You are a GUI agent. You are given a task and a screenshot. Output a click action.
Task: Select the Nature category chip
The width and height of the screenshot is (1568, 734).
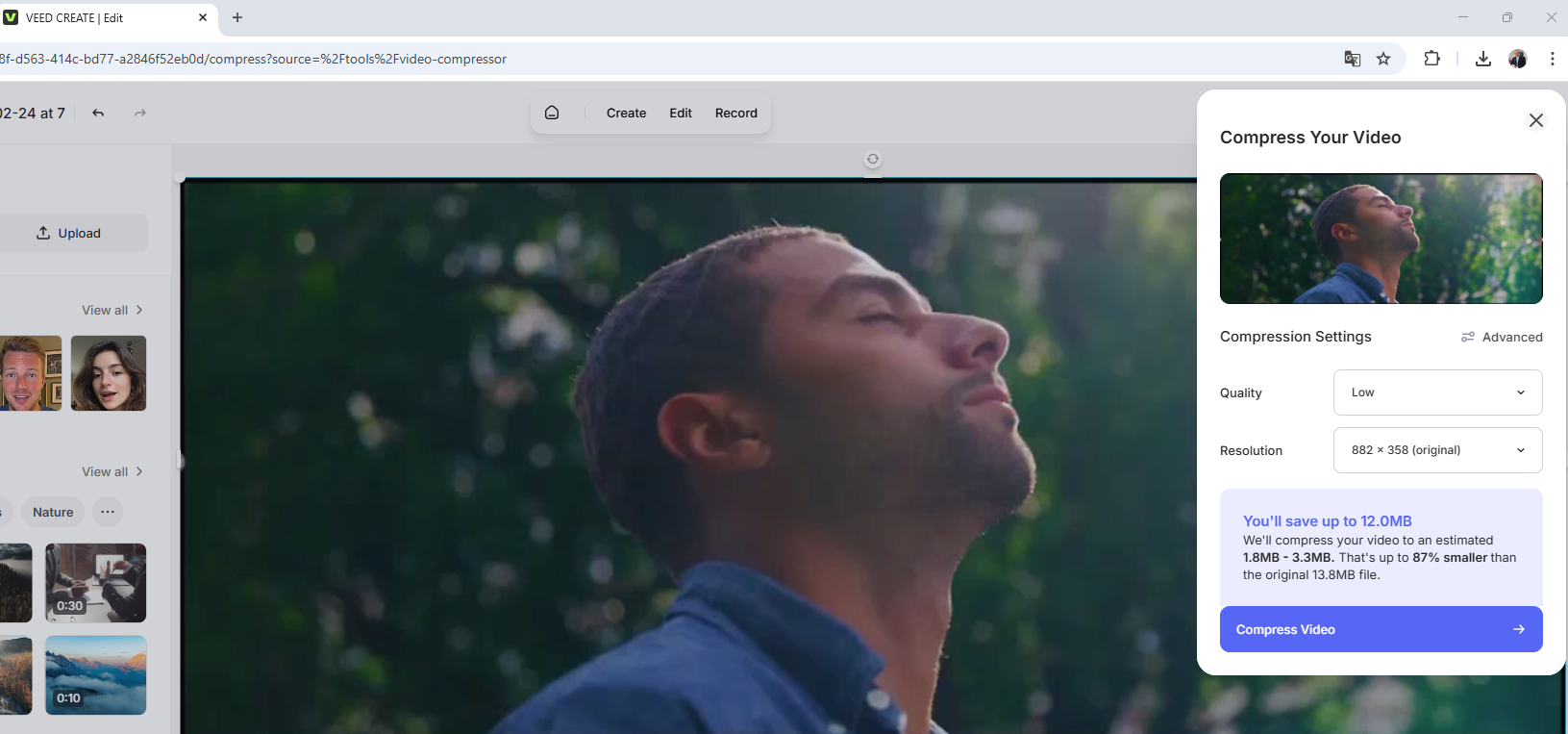pos(53,512)
